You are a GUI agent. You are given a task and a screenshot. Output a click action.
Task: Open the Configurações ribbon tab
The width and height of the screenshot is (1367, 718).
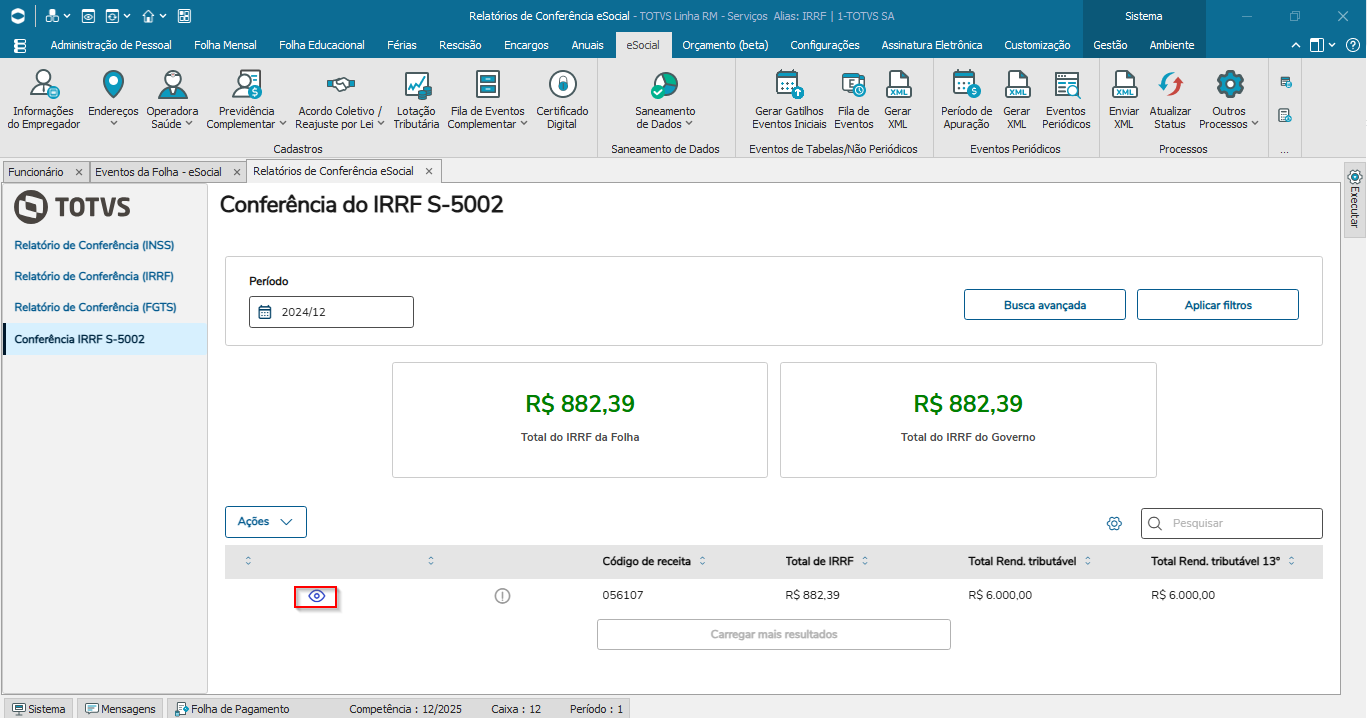pos(825,45)
